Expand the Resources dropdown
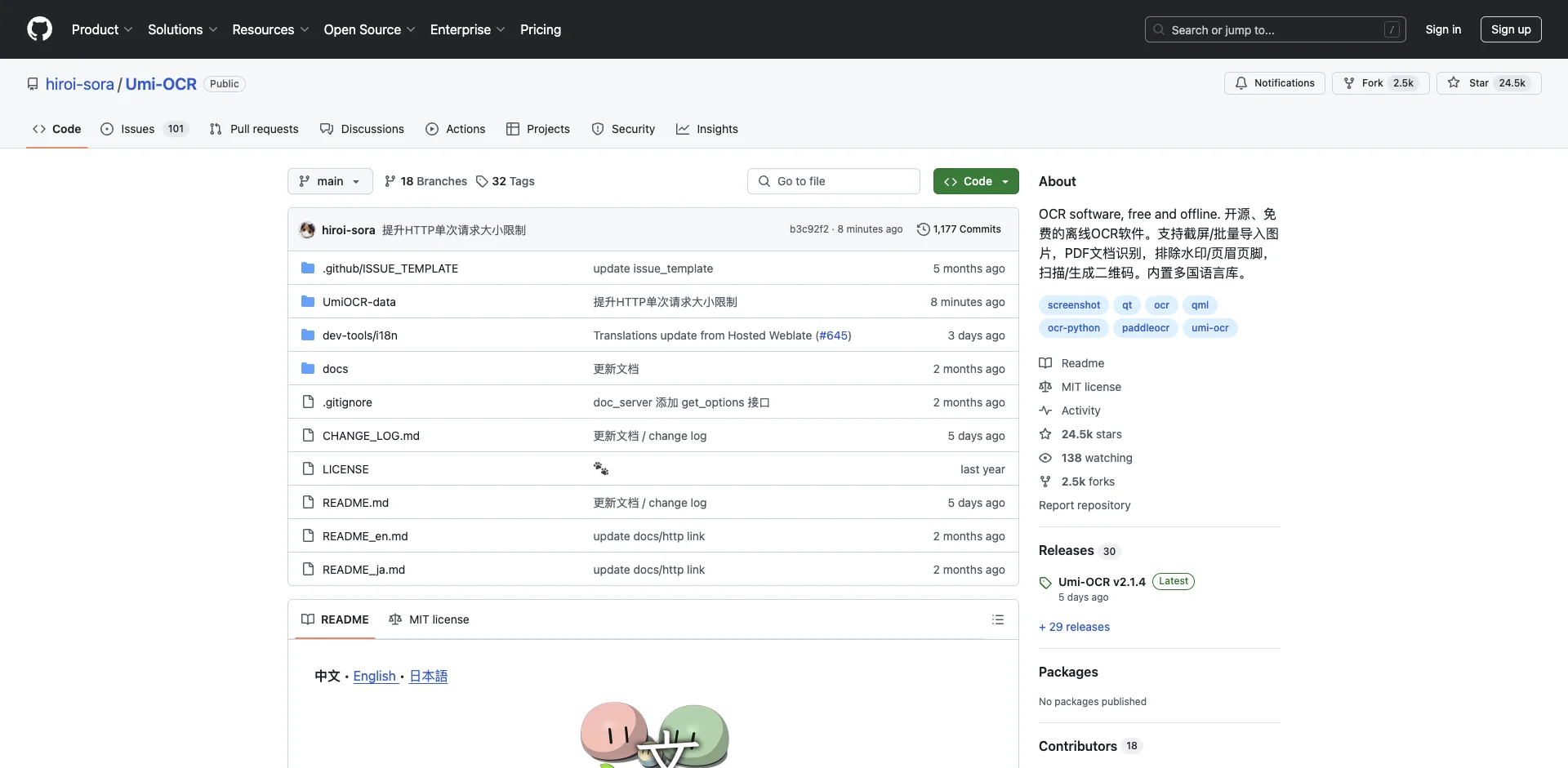The width and height of the screenshot is (1568, 768). pos(270,29)
